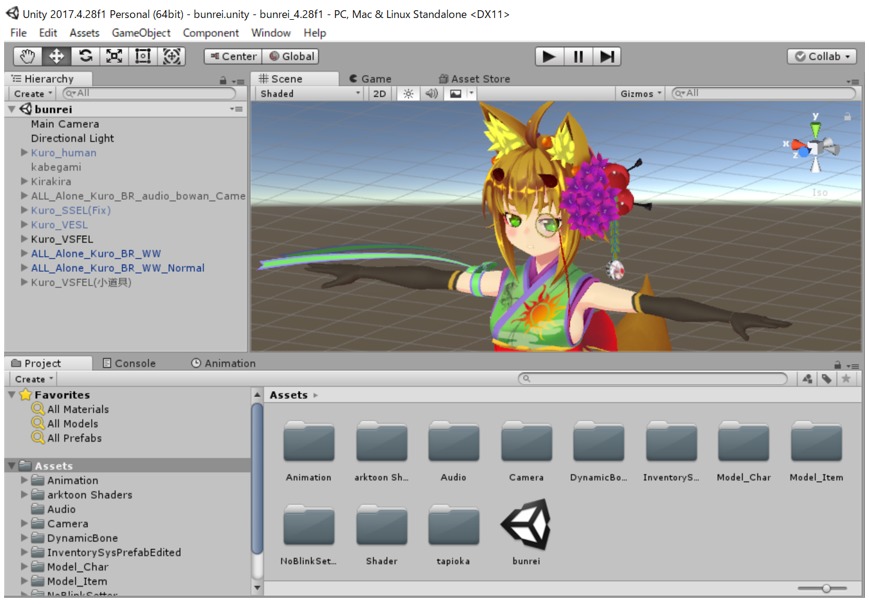Click the Collab button
The width and height of the screenshot is (869, 604).
pos(823,57)
